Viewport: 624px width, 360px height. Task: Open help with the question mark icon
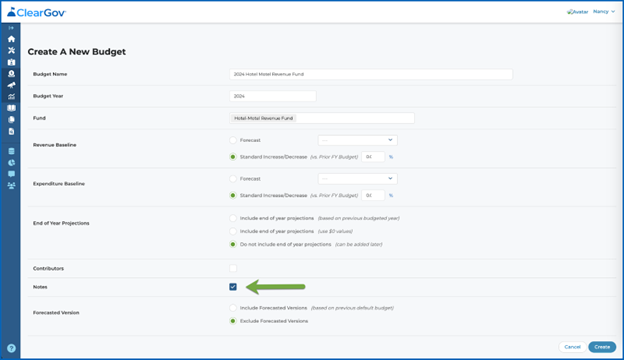11,348
